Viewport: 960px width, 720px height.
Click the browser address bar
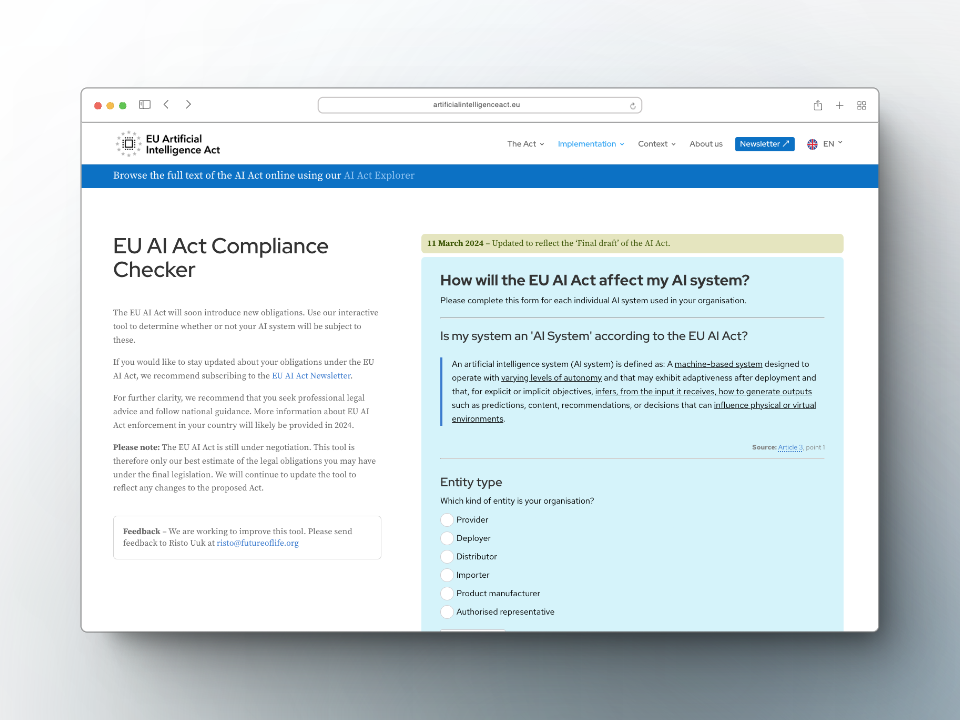point(478,105)
